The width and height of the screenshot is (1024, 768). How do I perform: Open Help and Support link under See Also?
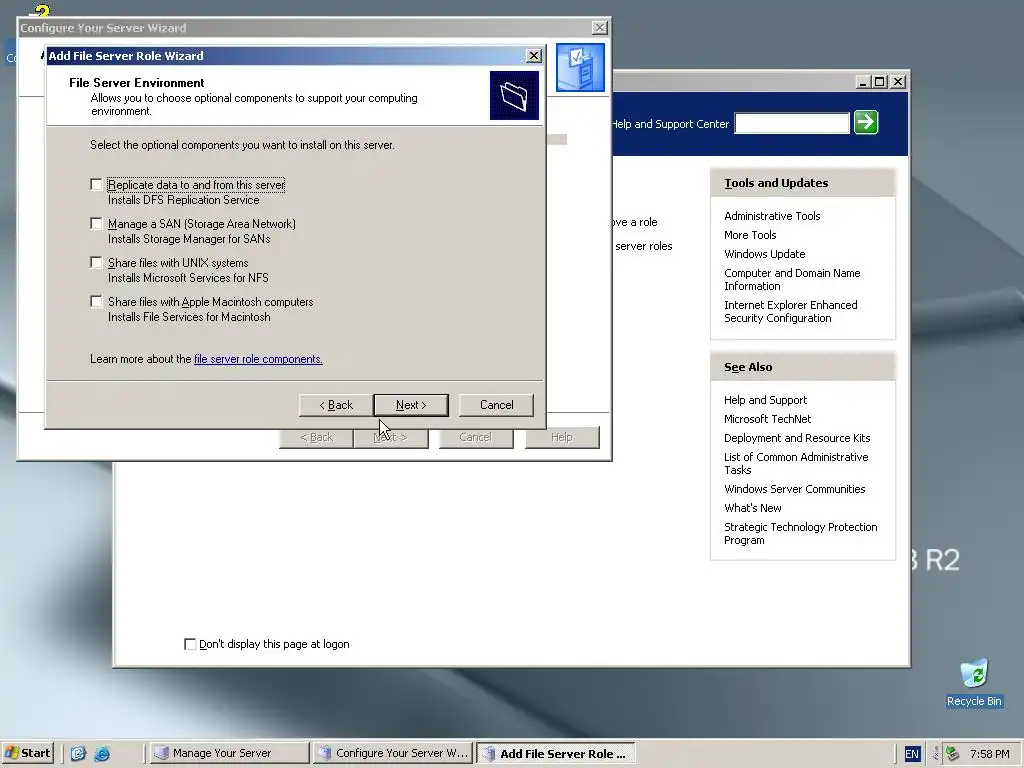click(x=765, y=400)
